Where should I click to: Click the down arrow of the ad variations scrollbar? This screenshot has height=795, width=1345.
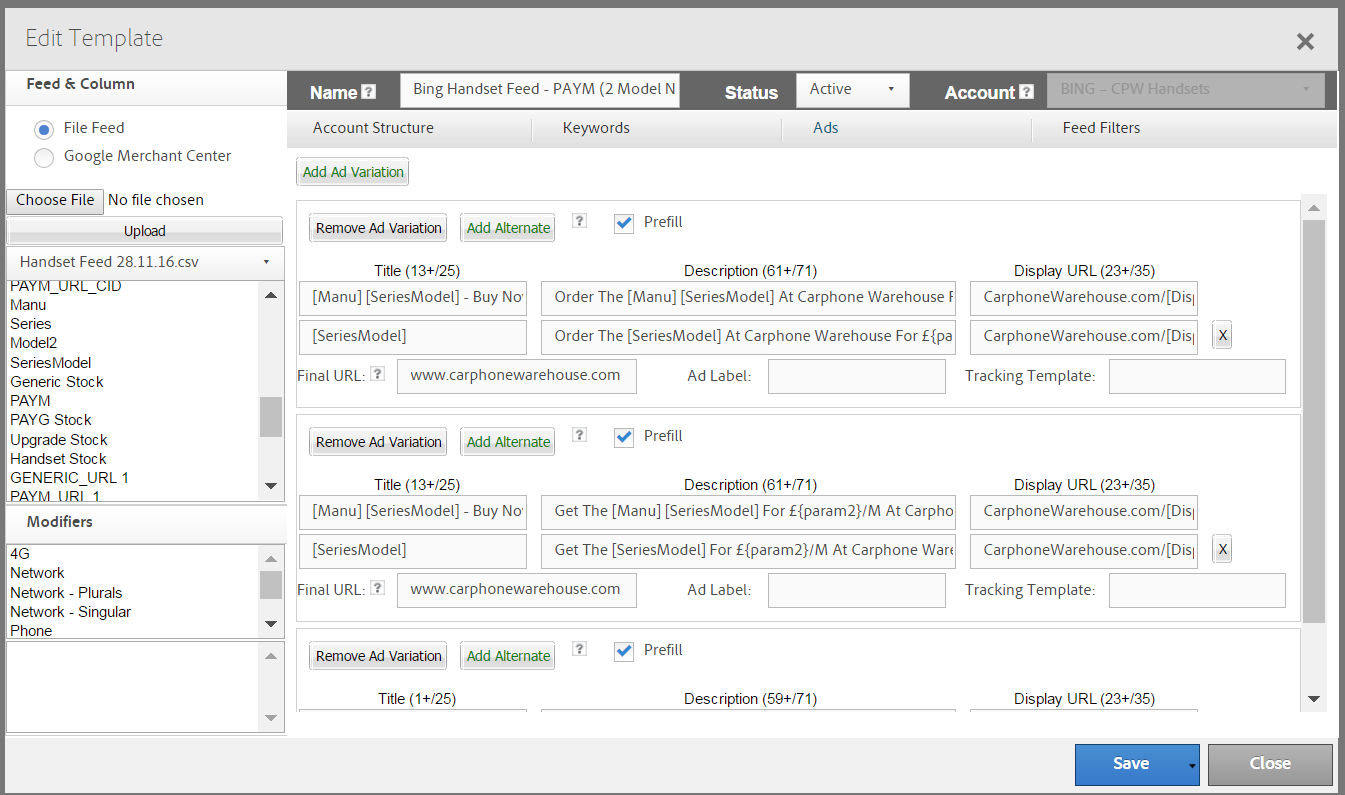(1314, 699)
